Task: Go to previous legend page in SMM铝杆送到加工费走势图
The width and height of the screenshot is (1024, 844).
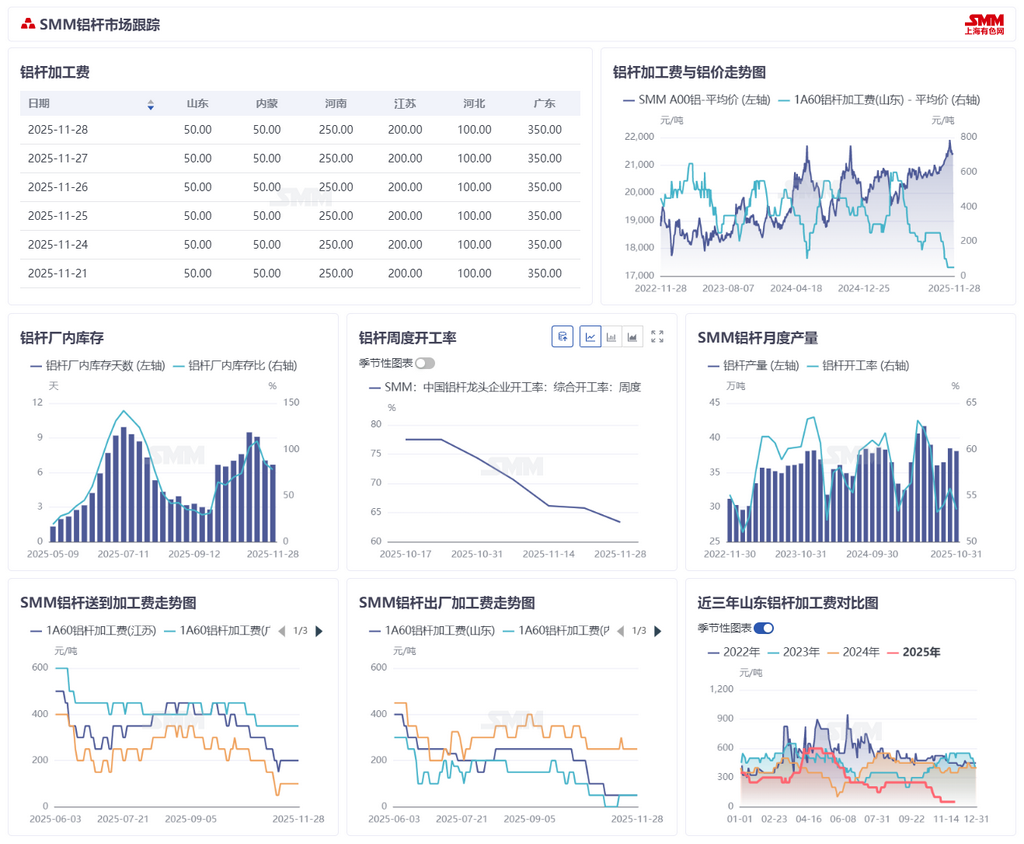Action: (x=282, y=631)
